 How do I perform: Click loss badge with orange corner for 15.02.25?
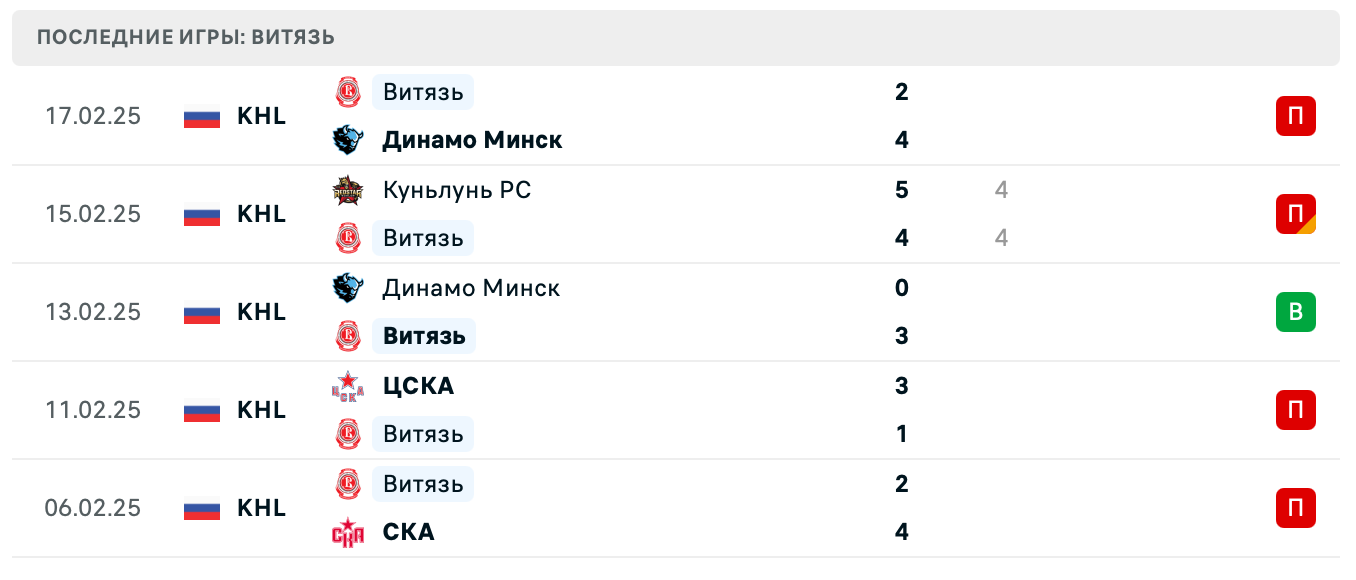pyautogui.click(x=1295, y=214)
